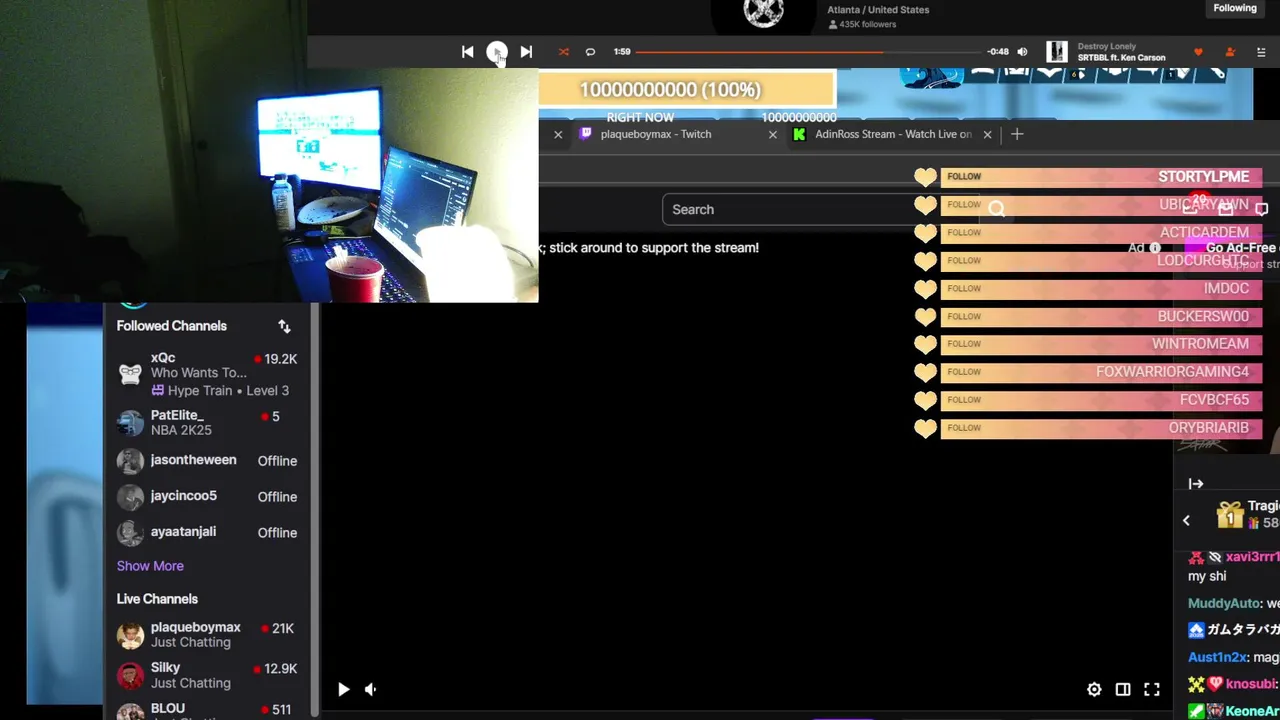Image resolution: width=1280 pixels, height=720 pixels.
Task: Open xQc channel in Followed Channels
Action: click(x=207, y=374)
